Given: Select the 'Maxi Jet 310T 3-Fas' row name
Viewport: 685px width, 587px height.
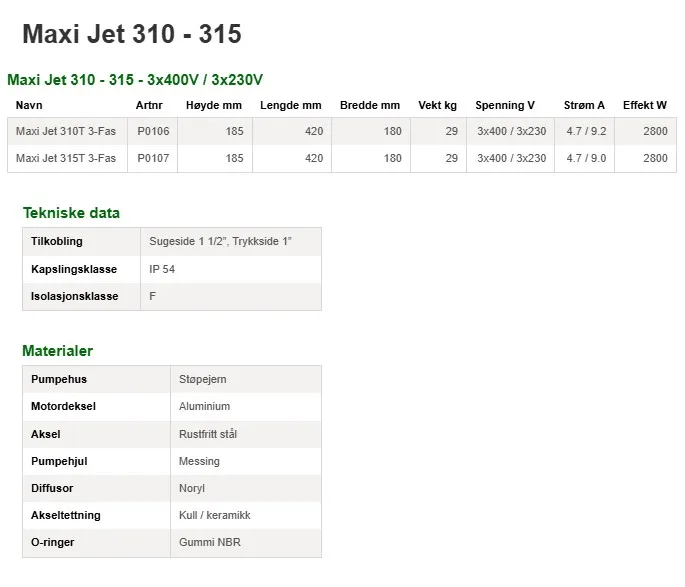Looking at the screenshot, I should 66,131.
